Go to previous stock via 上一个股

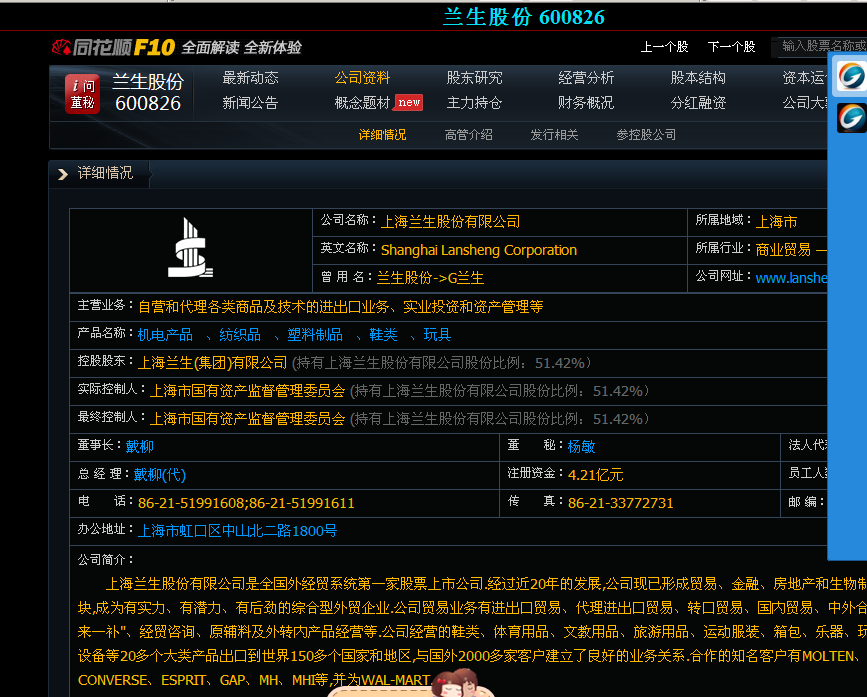pyautogui.click(x=665, y=47)
